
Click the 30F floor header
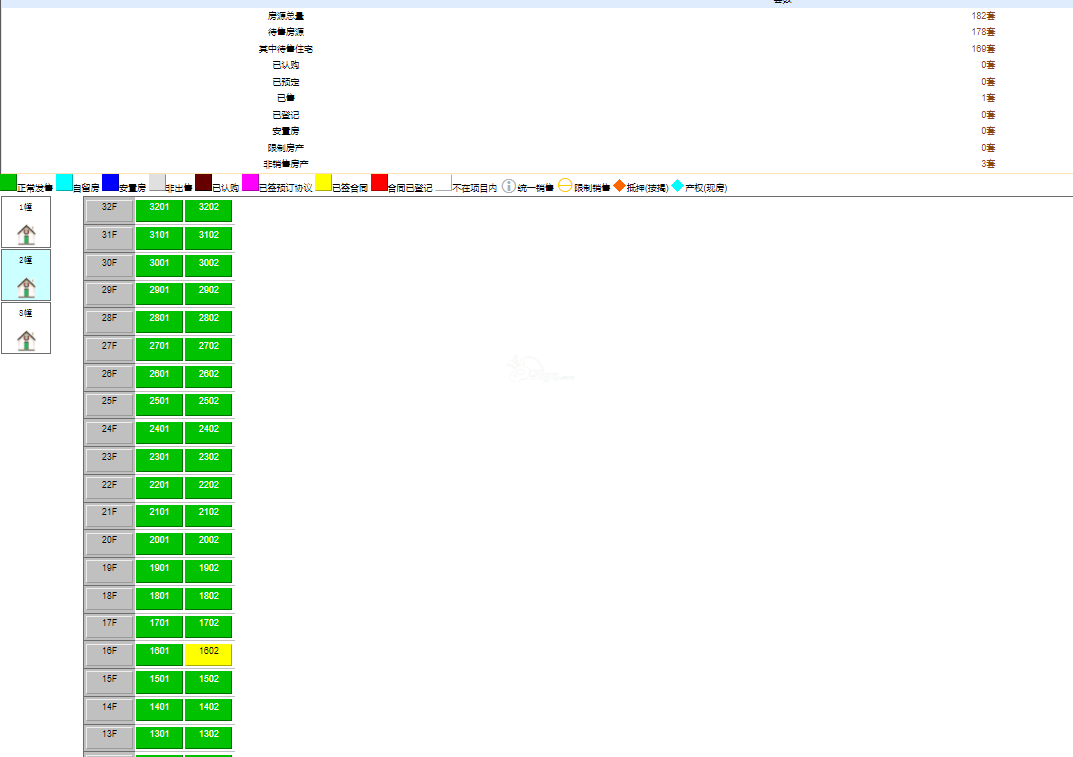click(x=109, y=266)
